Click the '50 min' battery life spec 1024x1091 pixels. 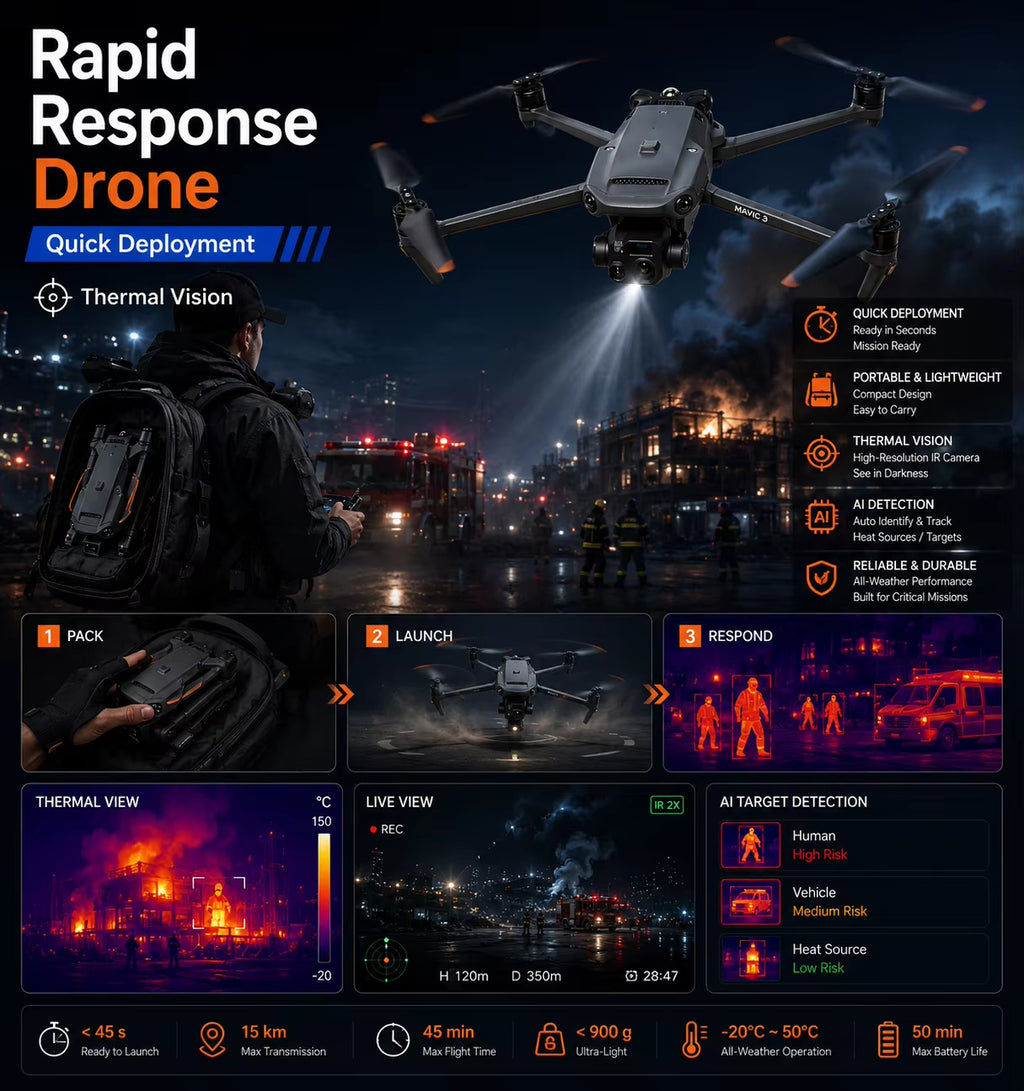point(937,1032)
